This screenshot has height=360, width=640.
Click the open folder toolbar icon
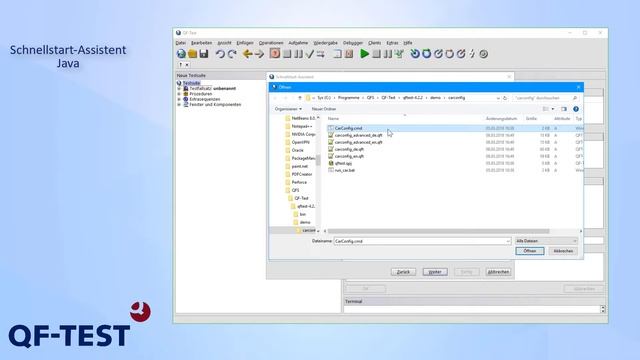192,53
